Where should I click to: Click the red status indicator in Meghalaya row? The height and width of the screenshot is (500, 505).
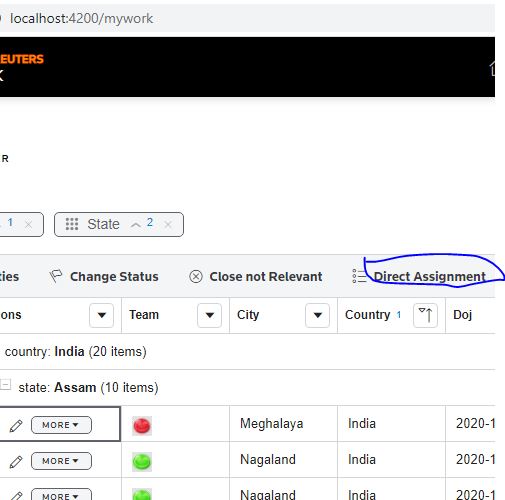click(142, 426)
